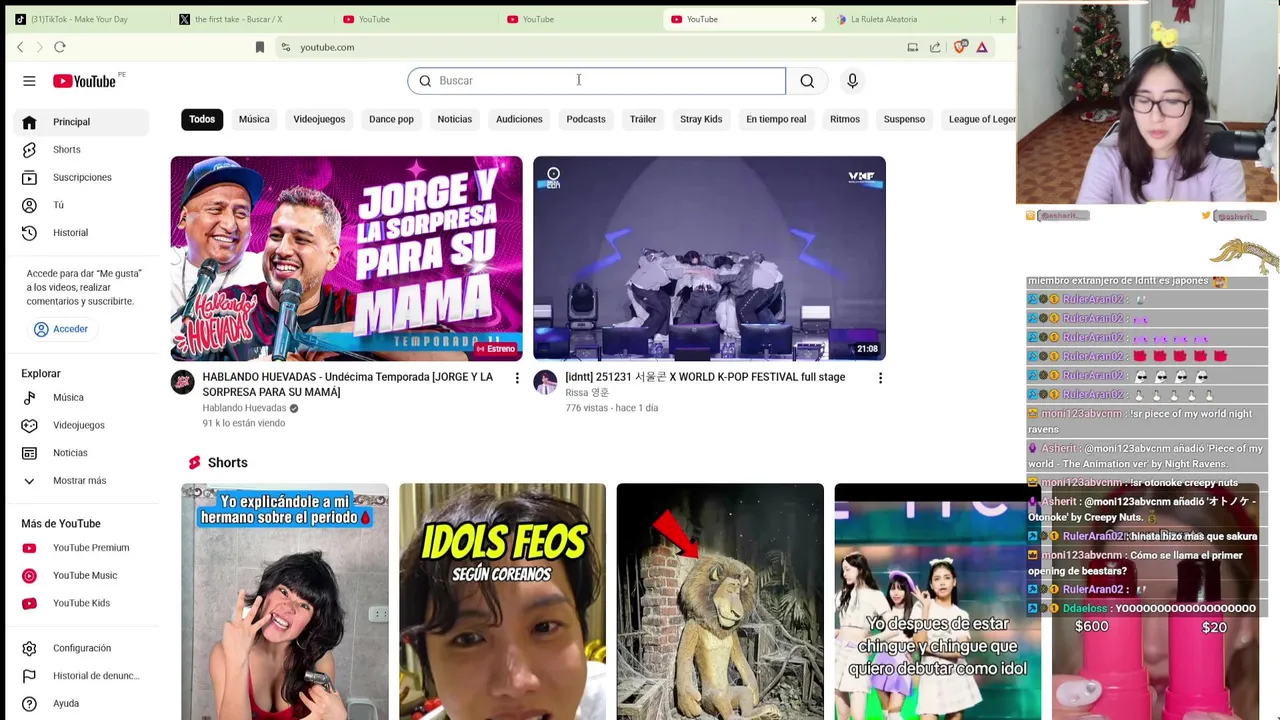Viewport: 1280px width, 720px height.
Task: Open the Jorge y la sorpresa thumbnail
Action: tap(346, 258)
